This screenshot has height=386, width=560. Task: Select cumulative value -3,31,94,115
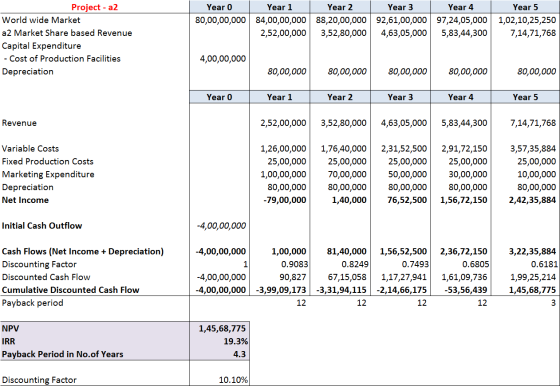[341, 290]
